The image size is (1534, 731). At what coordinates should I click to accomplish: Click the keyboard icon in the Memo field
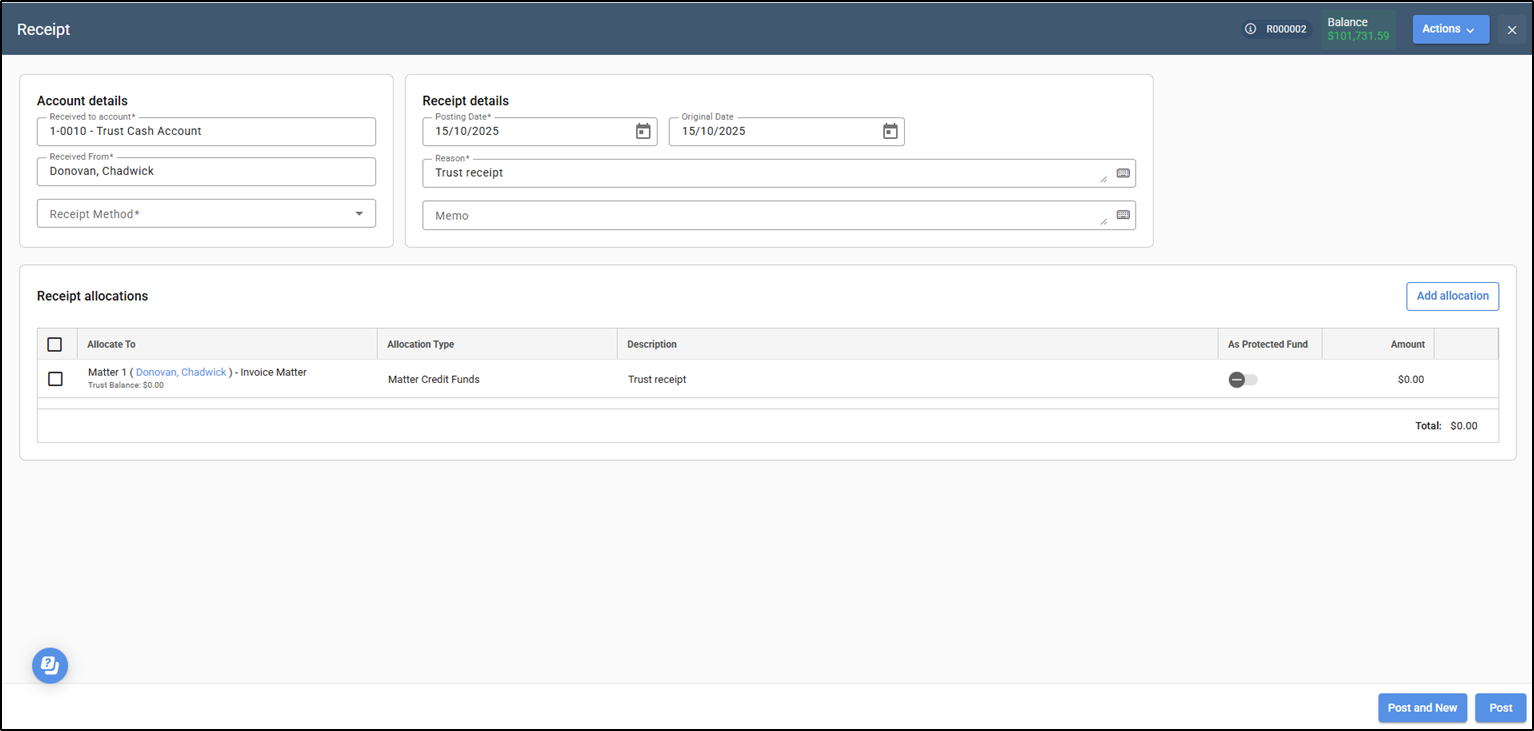1123,215
